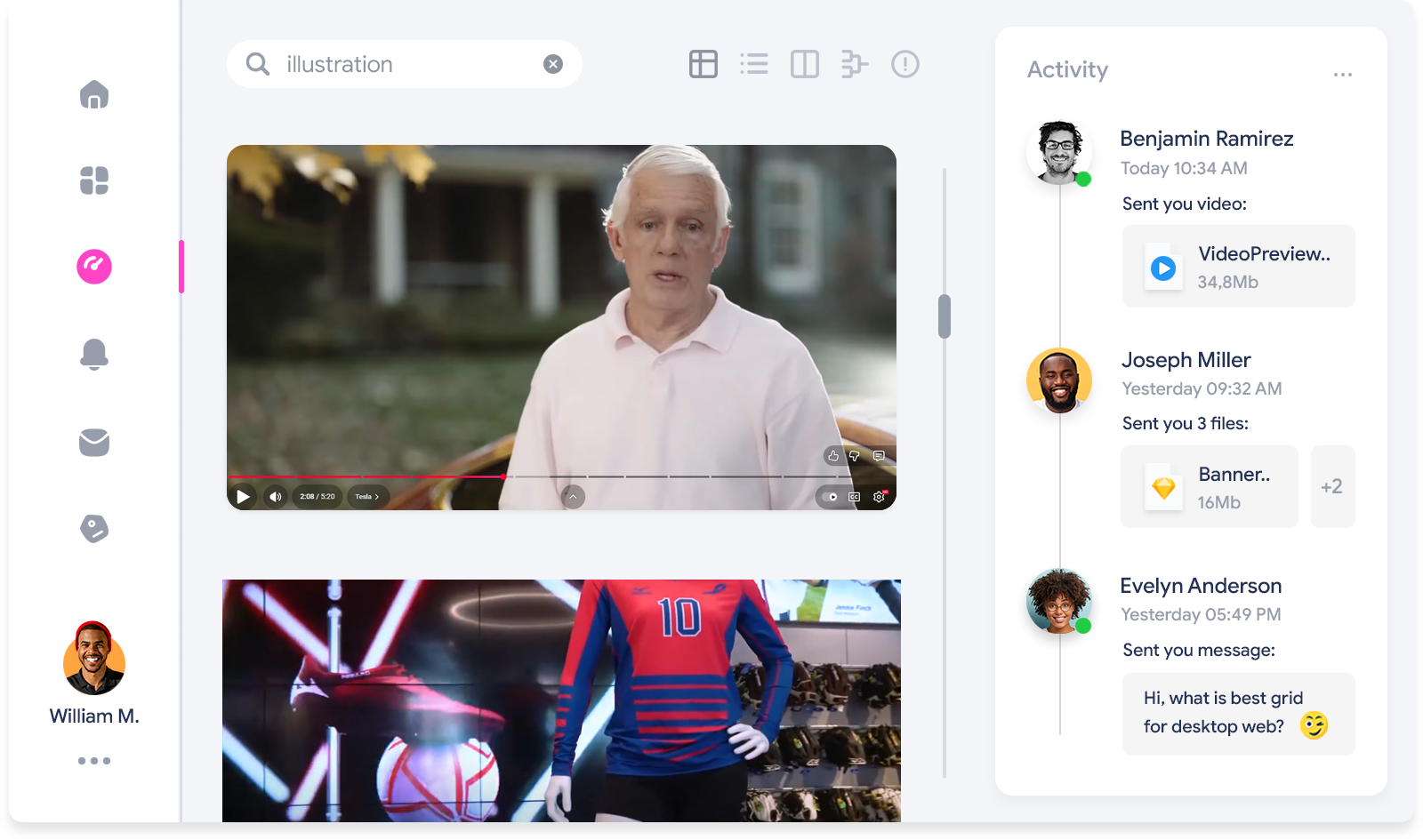Open the hierarchy tree view icon
The image size is (1423, 840).
[x=855, y=64]
